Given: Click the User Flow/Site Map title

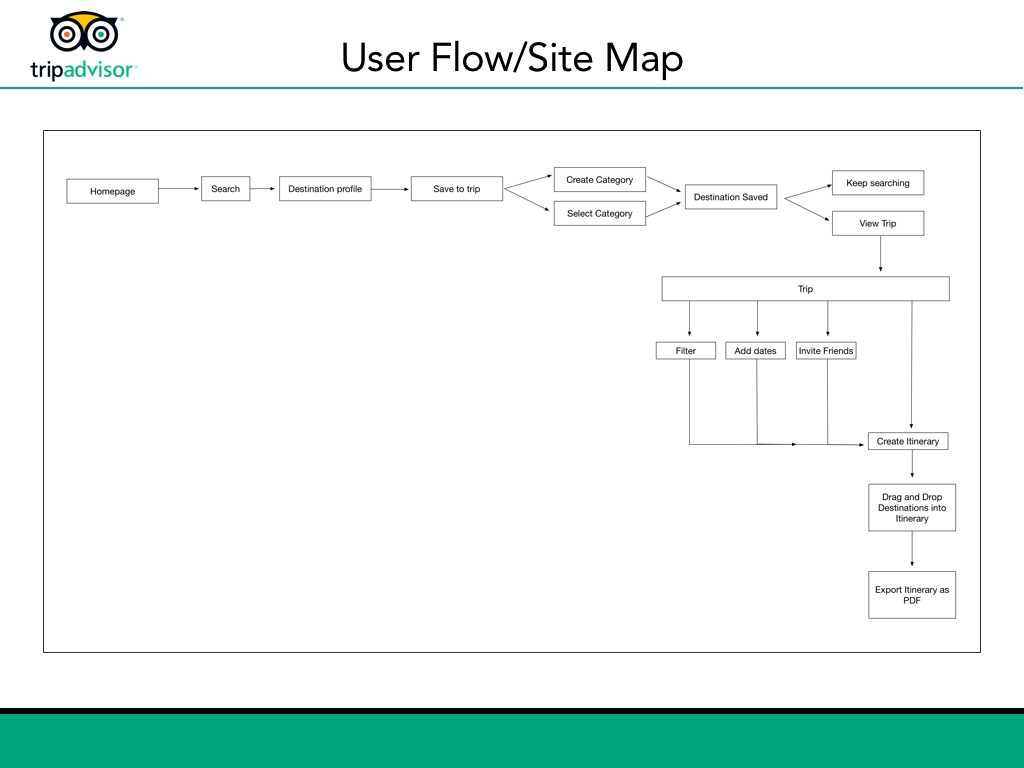Looking at the screenshot, I should pyautogui.click(x=512, y=58).
